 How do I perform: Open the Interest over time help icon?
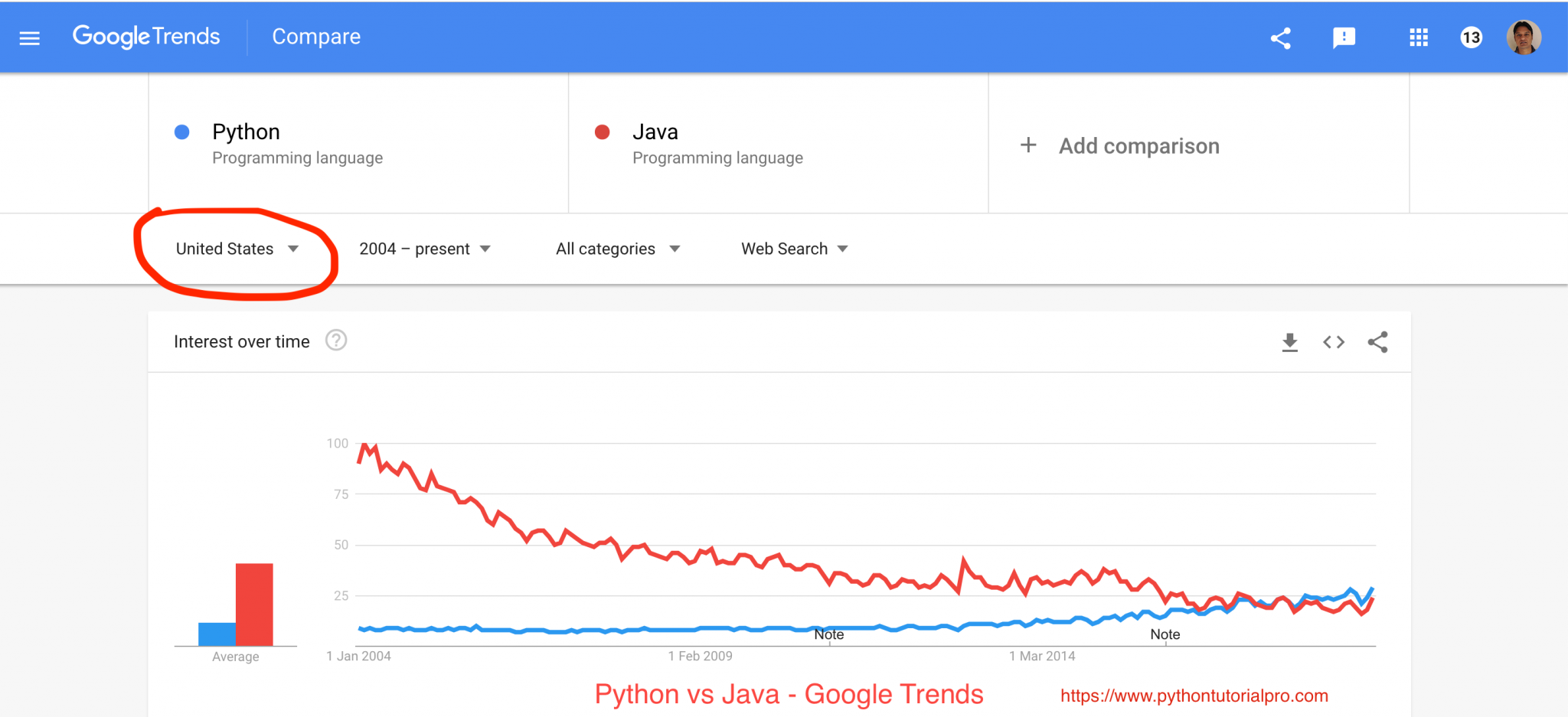coord(336,341)
